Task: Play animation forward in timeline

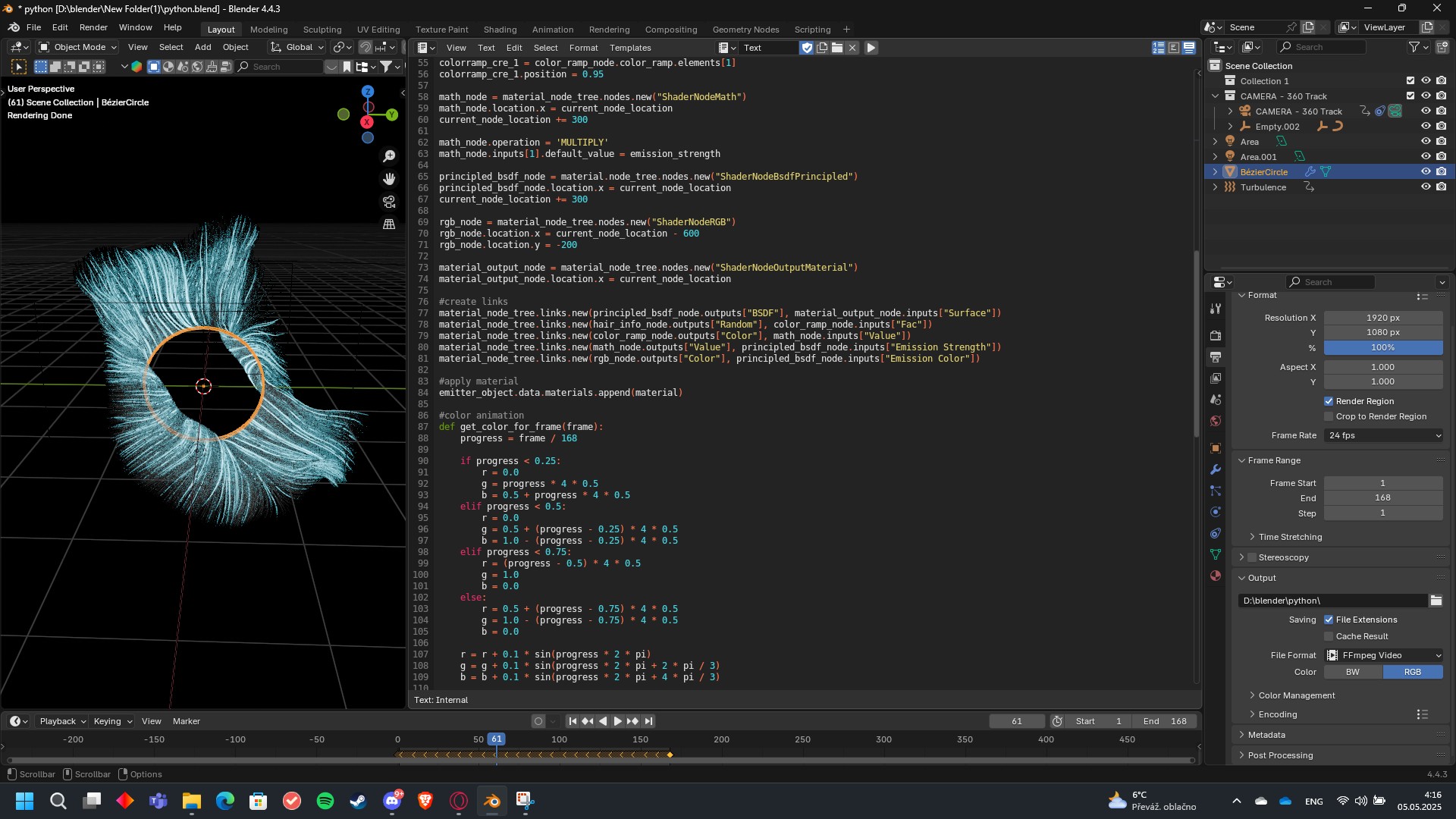Action: (617, 721)
